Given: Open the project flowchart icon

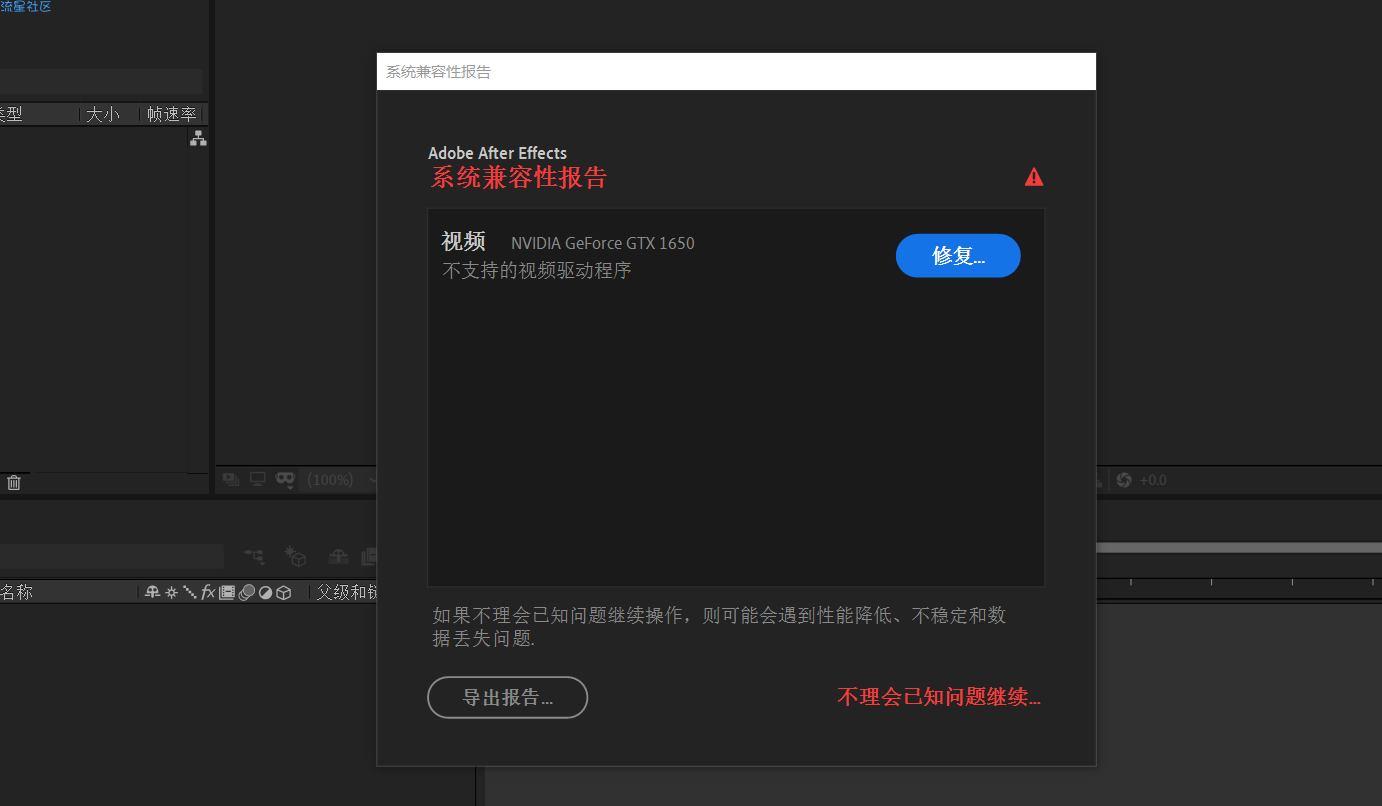Looking at the screenshot, I should coord(198,139).
